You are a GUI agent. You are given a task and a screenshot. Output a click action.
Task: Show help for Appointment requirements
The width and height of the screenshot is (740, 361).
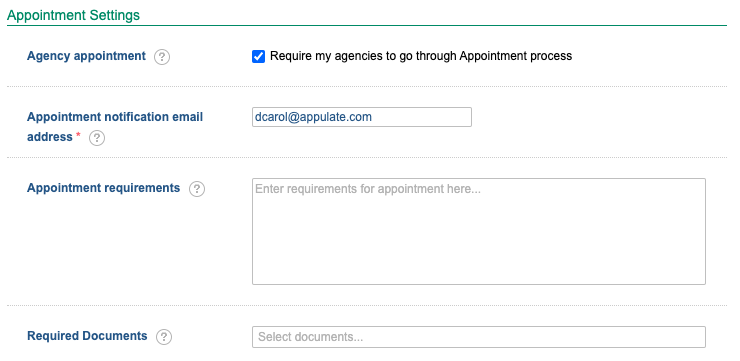[197, 189]
